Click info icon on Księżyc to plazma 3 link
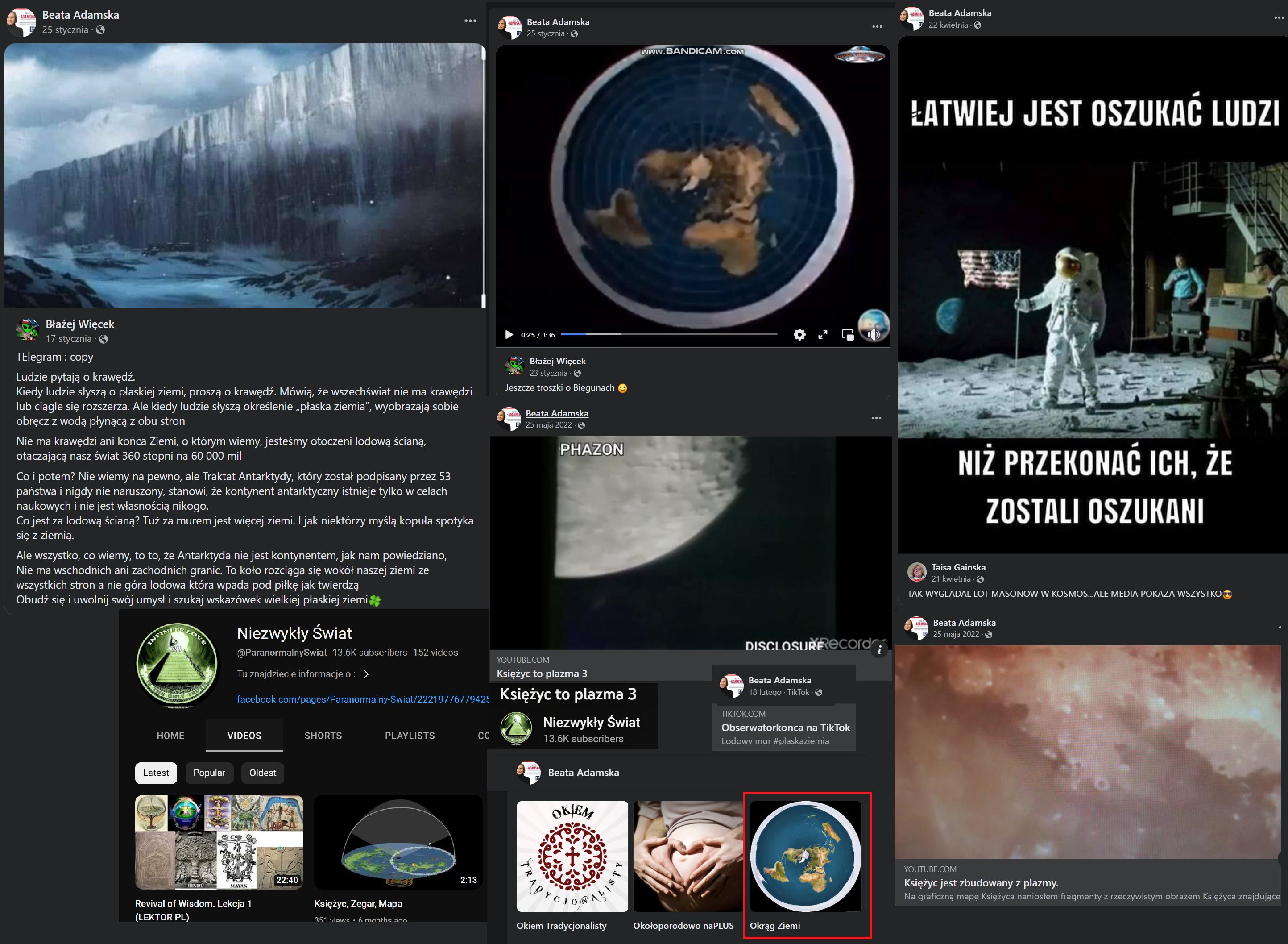1288x944 pixels. tap(880, 650)
